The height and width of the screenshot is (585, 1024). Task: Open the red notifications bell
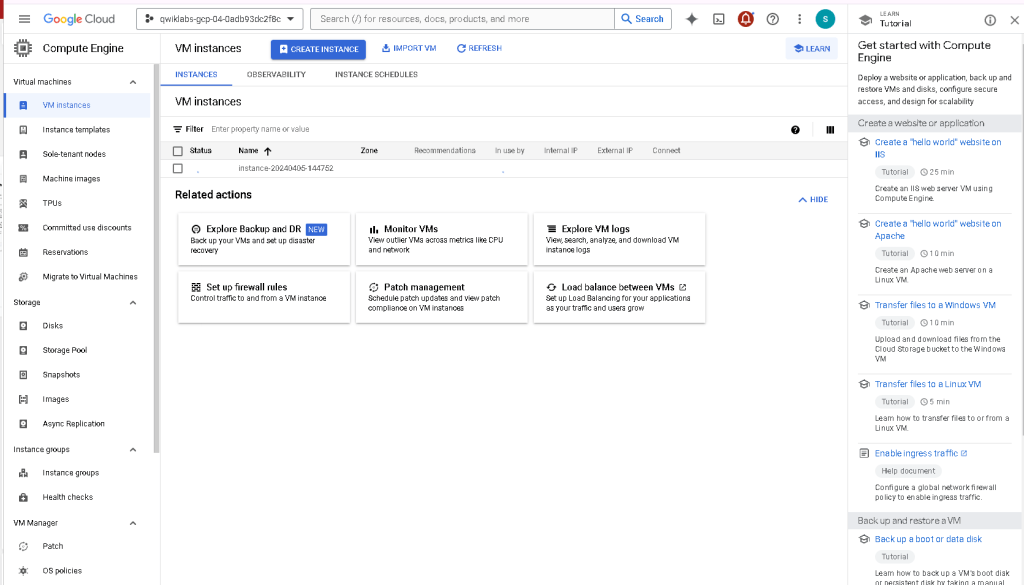[745, 19]
